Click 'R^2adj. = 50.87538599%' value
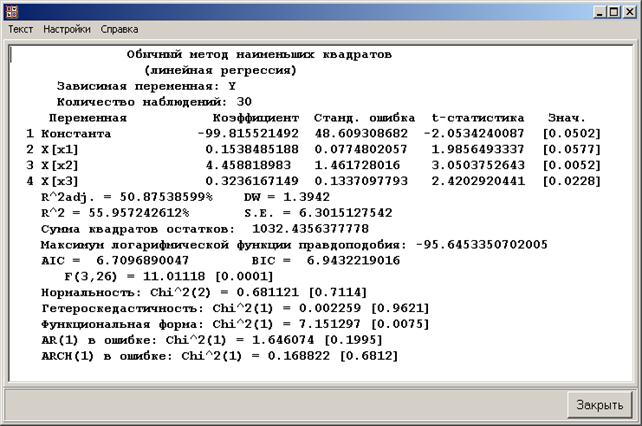The width and height of the screenshot is (642, 426). coord(127,197)
